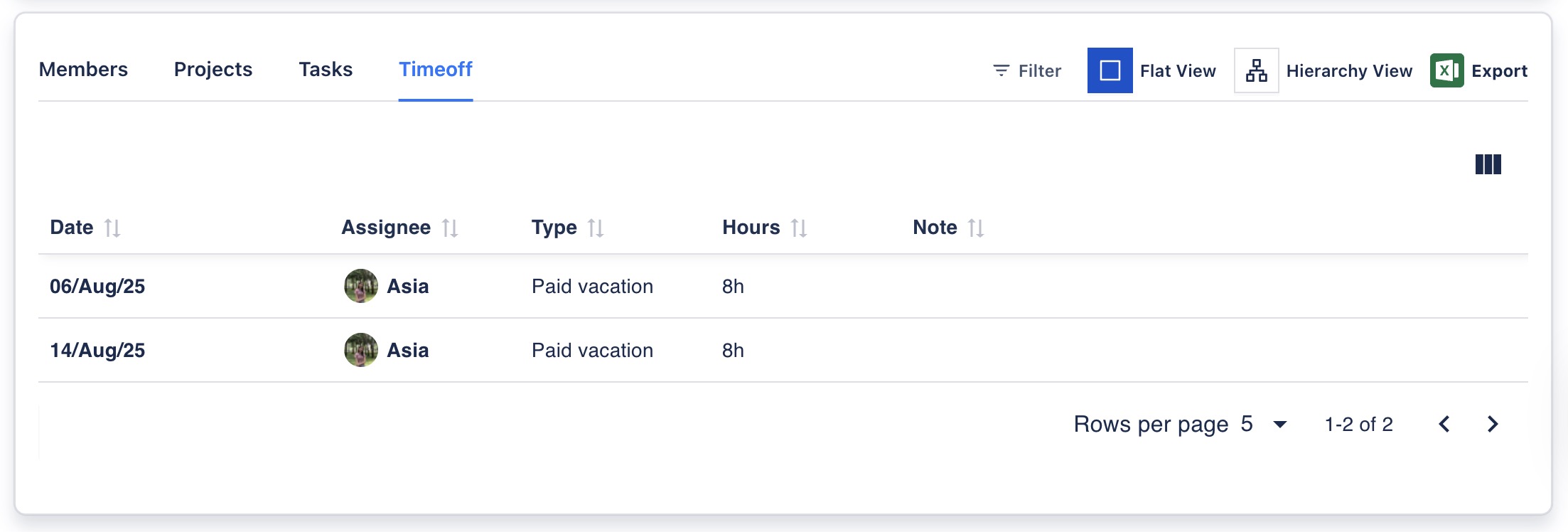Click Asia's name in 14/Aug/25 row
1568x532 pixels.
coord(408,351)
